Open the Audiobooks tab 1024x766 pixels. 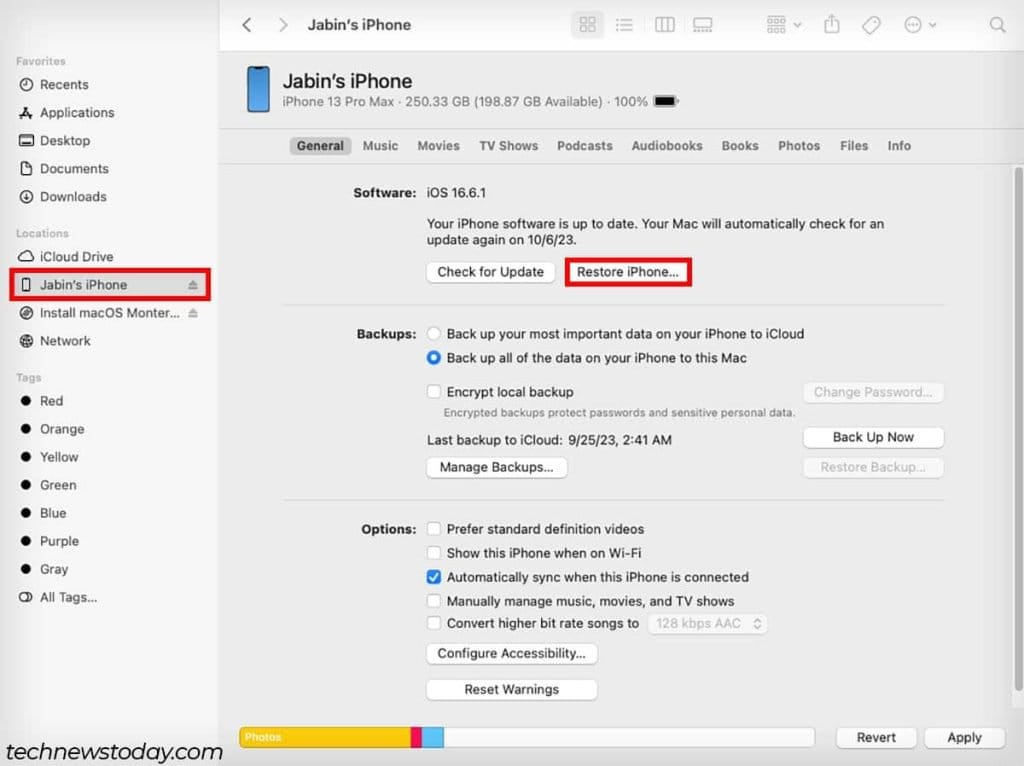666,145
